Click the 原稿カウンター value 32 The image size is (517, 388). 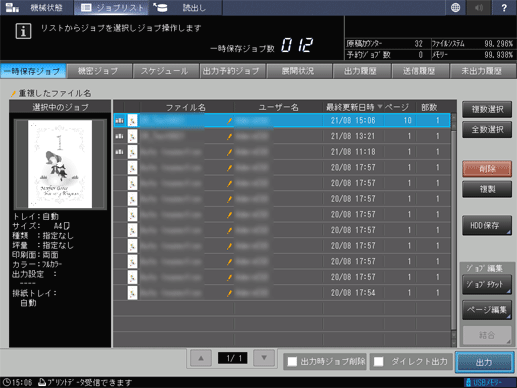tap(419, 44)
